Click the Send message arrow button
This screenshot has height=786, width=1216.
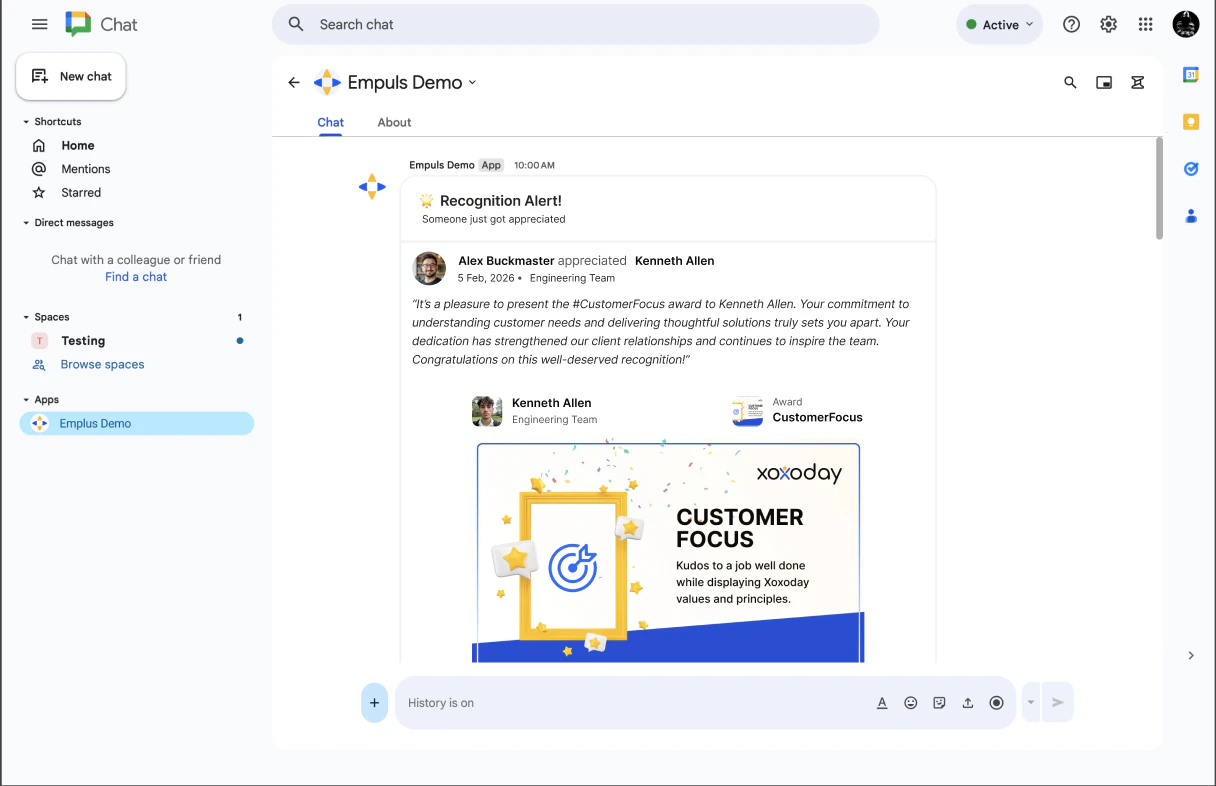click(1057, 703)
